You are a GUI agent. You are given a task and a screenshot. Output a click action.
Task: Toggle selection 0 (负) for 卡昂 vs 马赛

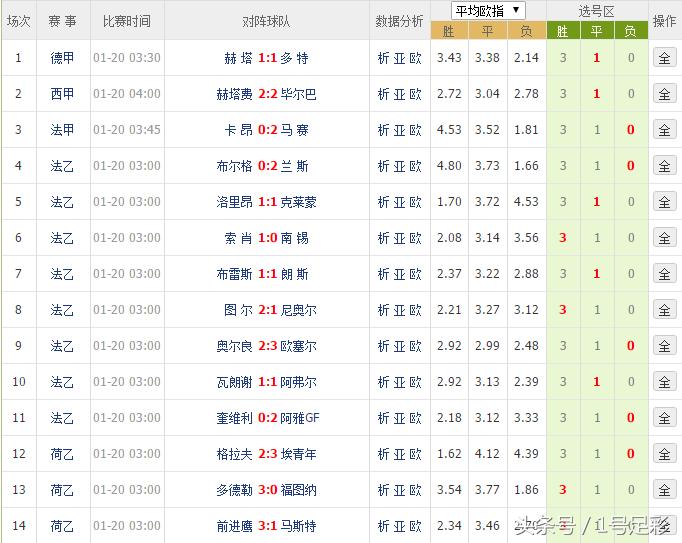(x=631, y=130)
